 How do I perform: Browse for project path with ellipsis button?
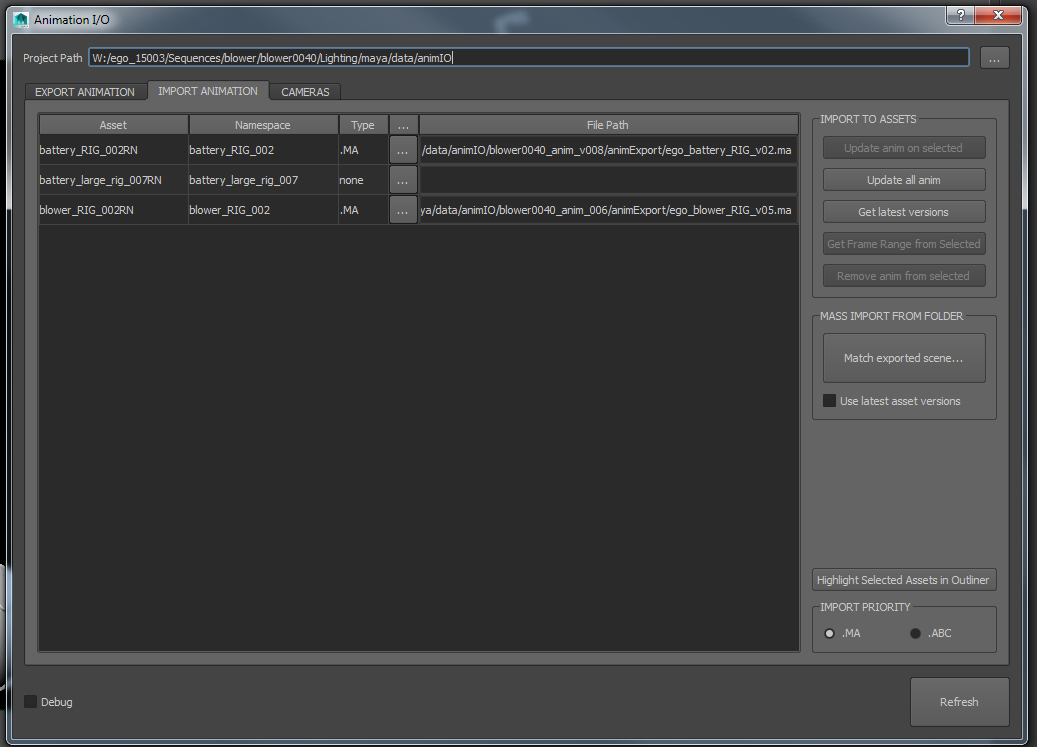point(994,58)
